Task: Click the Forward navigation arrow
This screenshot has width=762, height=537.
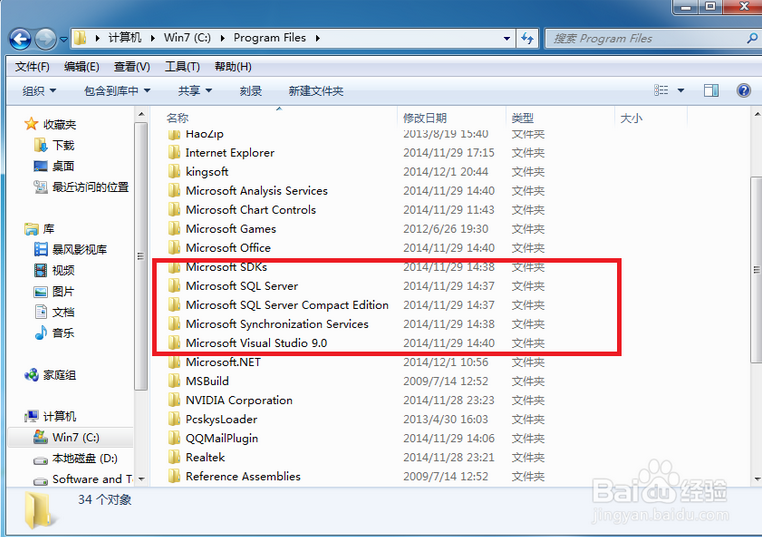Action: [x=45, y=39]
